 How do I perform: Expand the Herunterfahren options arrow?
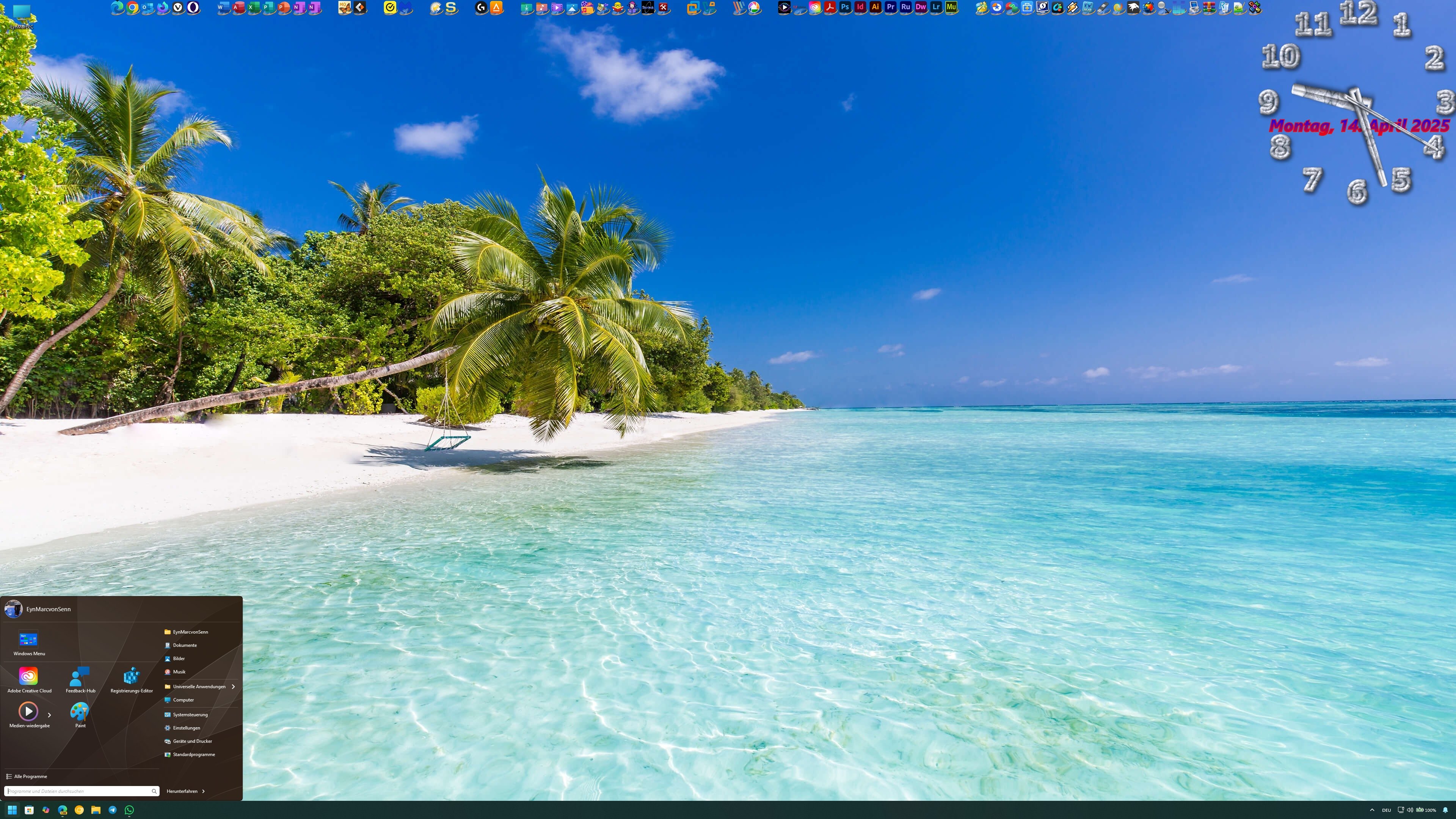pyautogui.click(x=204, y=791)
